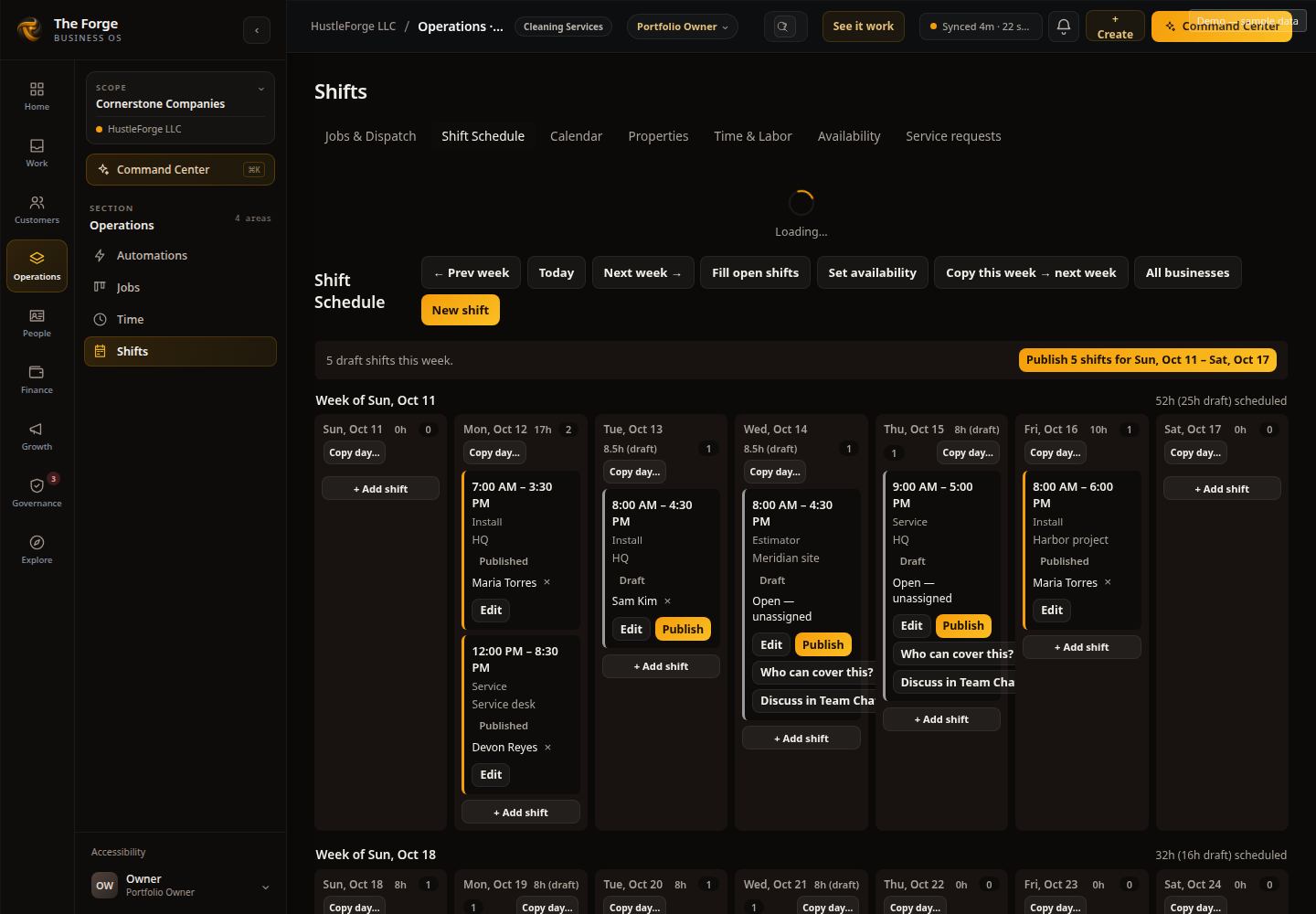
Task: Click the All businesses button
Action: [x=1187, y=272]
